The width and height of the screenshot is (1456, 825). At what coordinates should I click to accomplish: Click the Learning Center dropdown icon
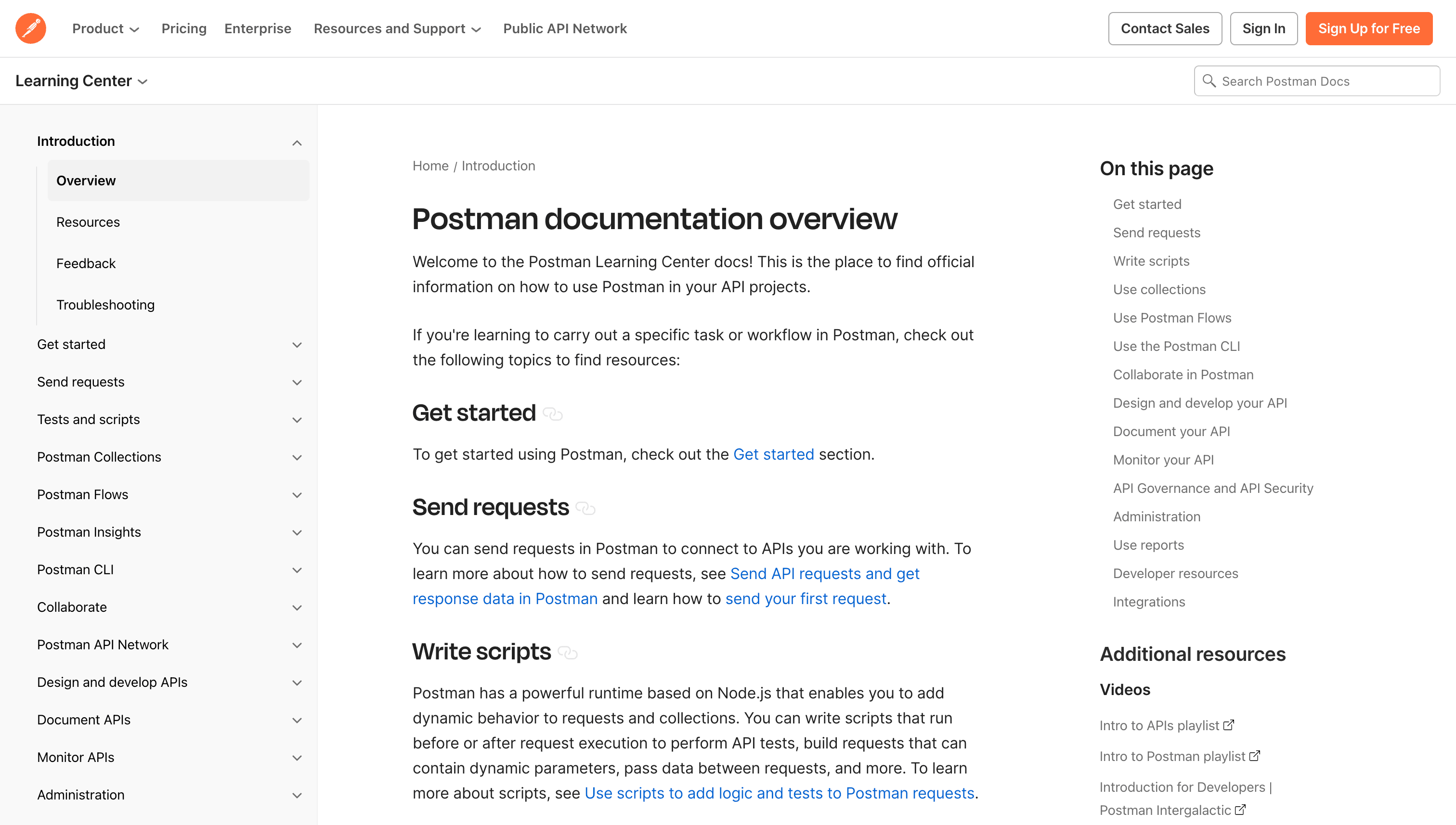[x=144, y=82]
